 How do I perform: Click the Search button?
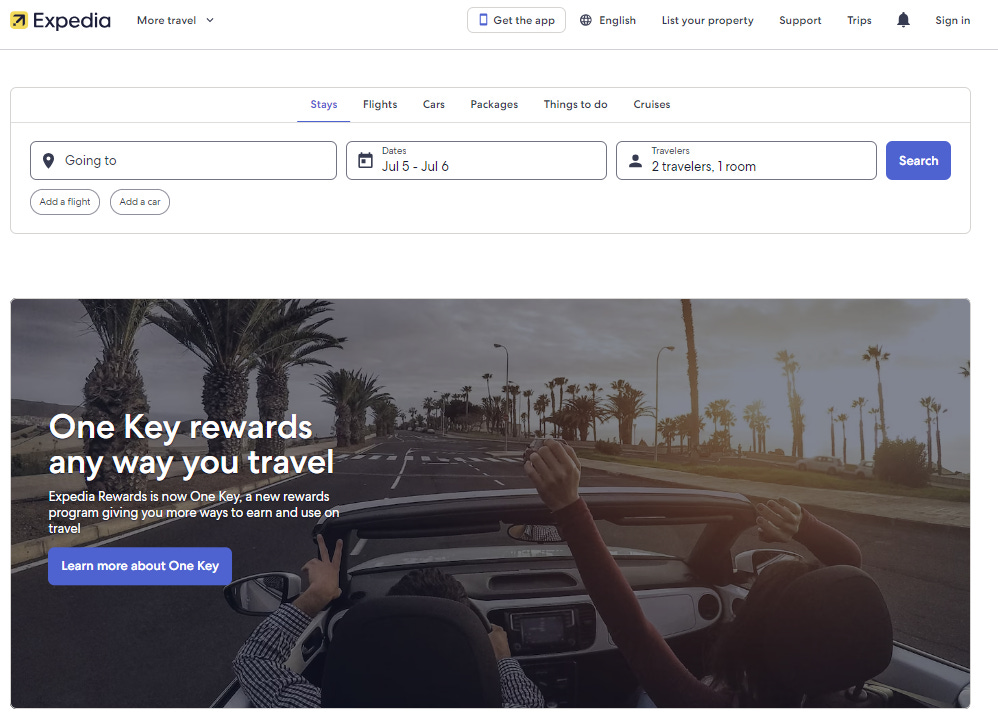(918, 160)
